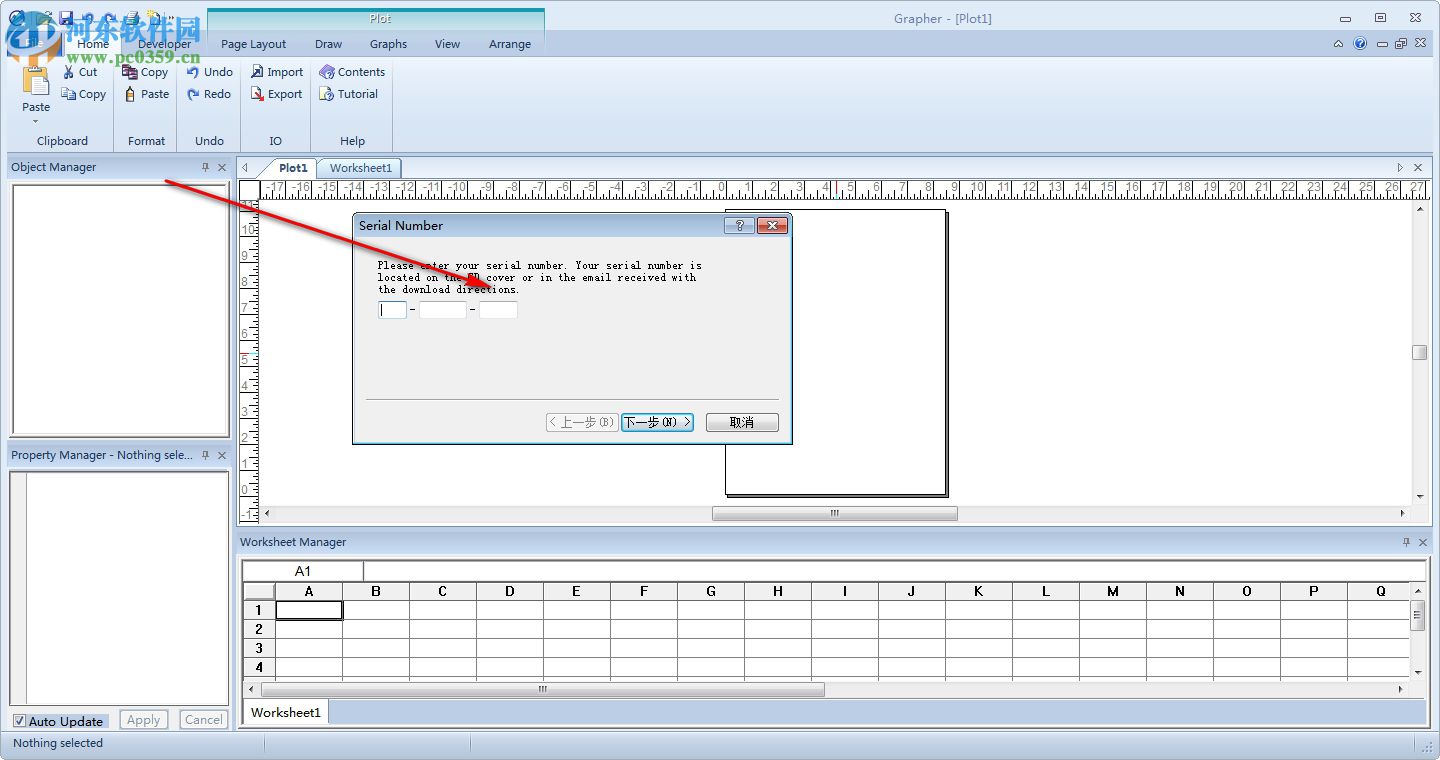Image resolution: width=1440 pixels, height=760 pixels.
Task: Select the Worksheet1 sheet tab at bottom
Action: point(286,712)
